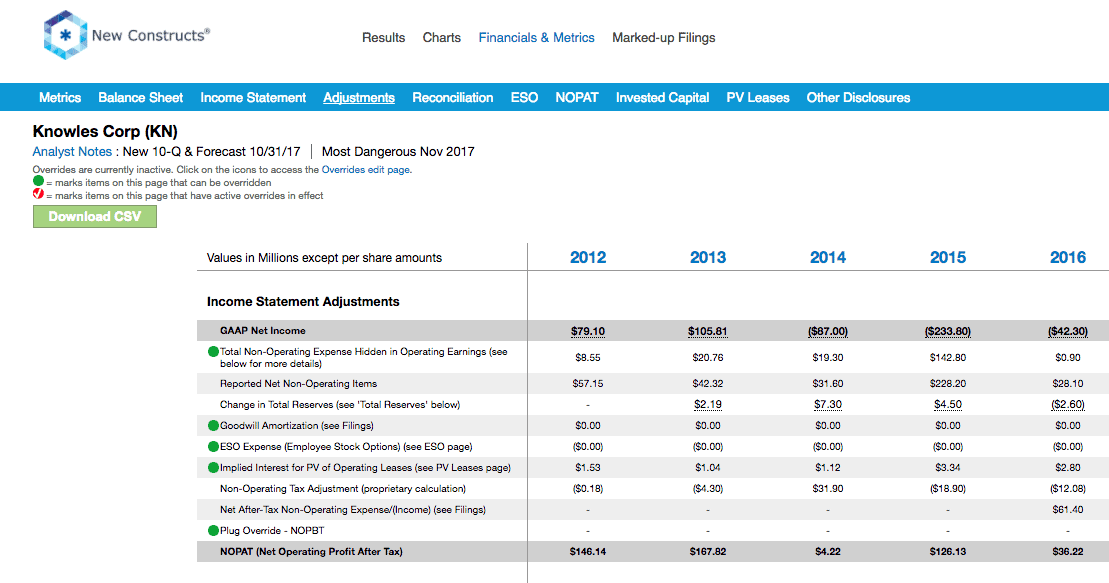The height and width of the screenshot is (583, 1109).
Task: Open the Income Statement tab
Action: click(253, 98)
